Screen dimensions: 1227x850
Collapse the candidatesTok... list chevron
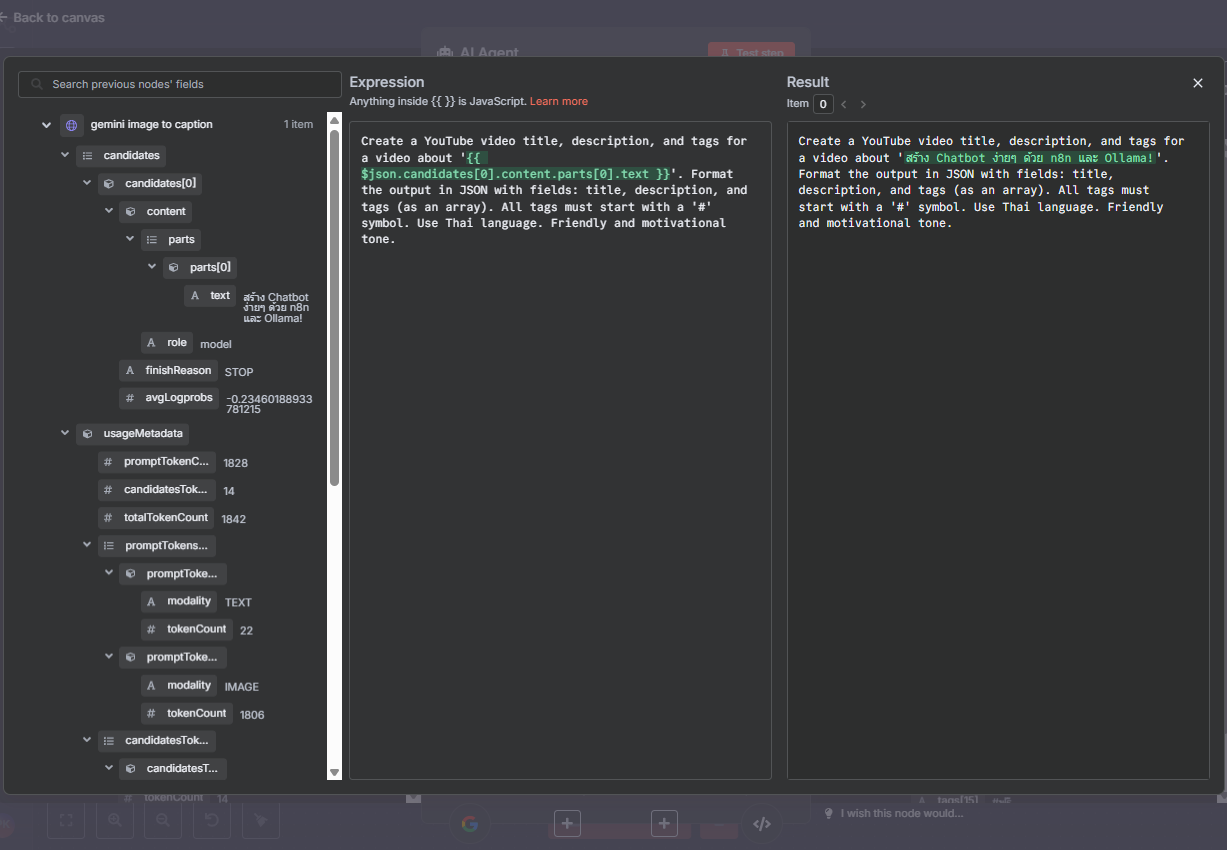[x=87, y=740]
